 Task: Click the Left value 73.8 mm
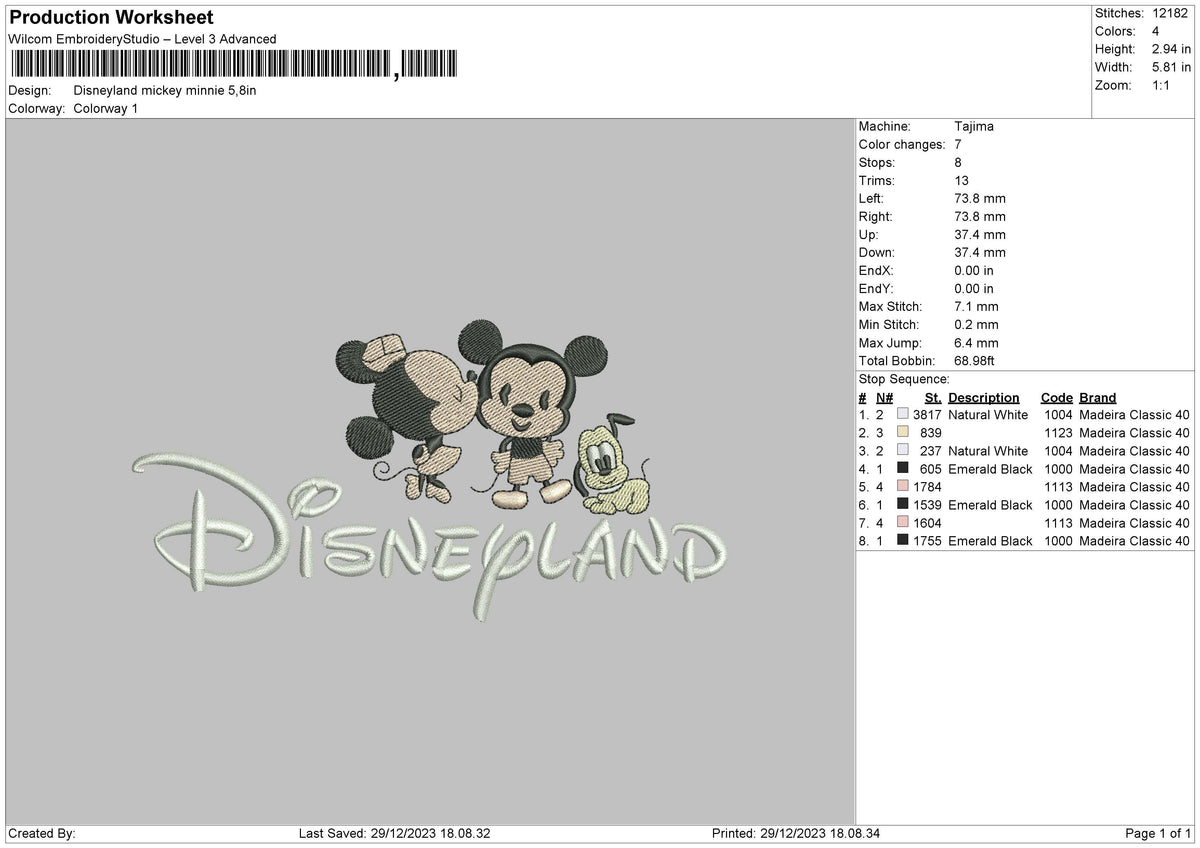(980, 199)
